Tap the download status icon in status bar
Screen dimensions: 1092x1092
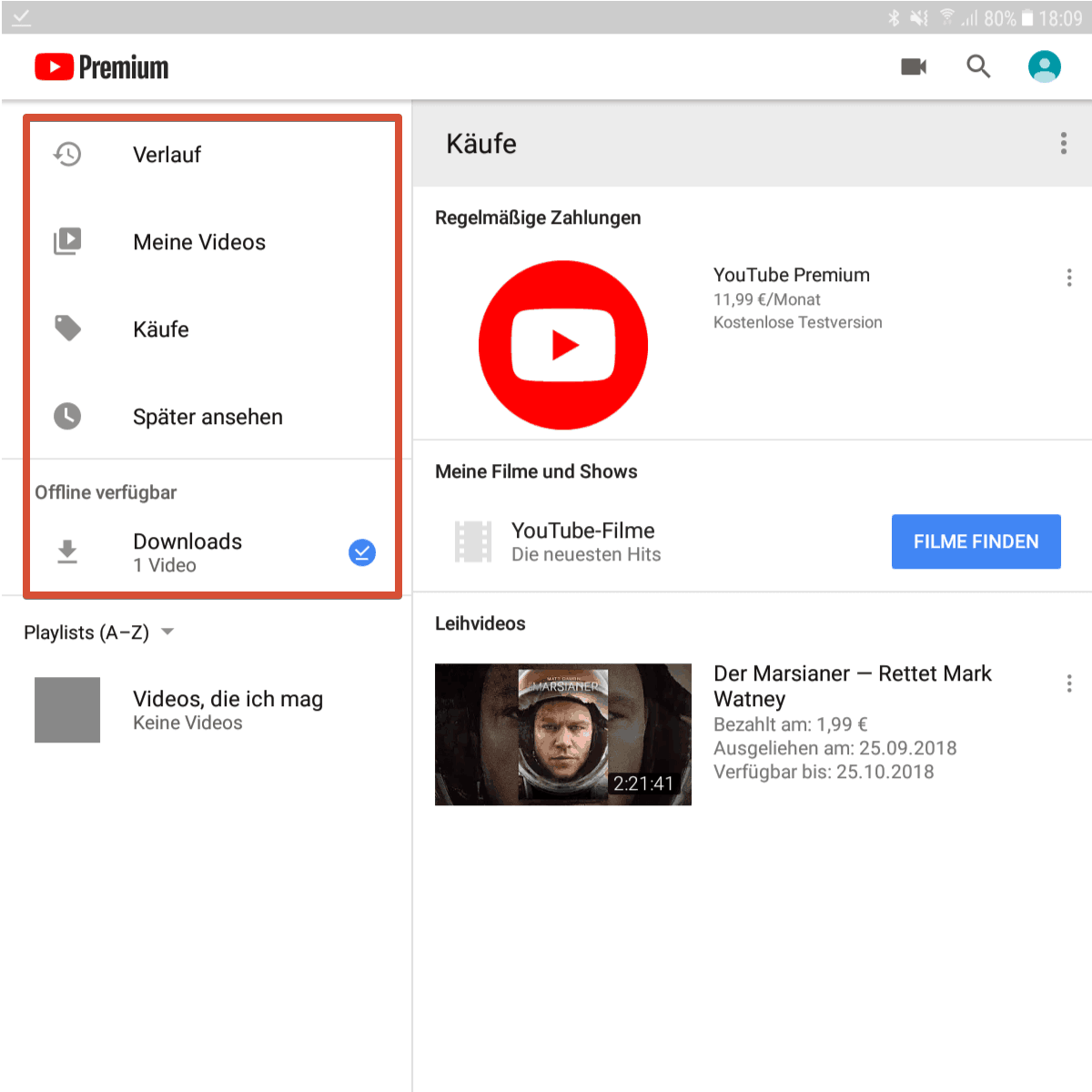click(22, 17)
